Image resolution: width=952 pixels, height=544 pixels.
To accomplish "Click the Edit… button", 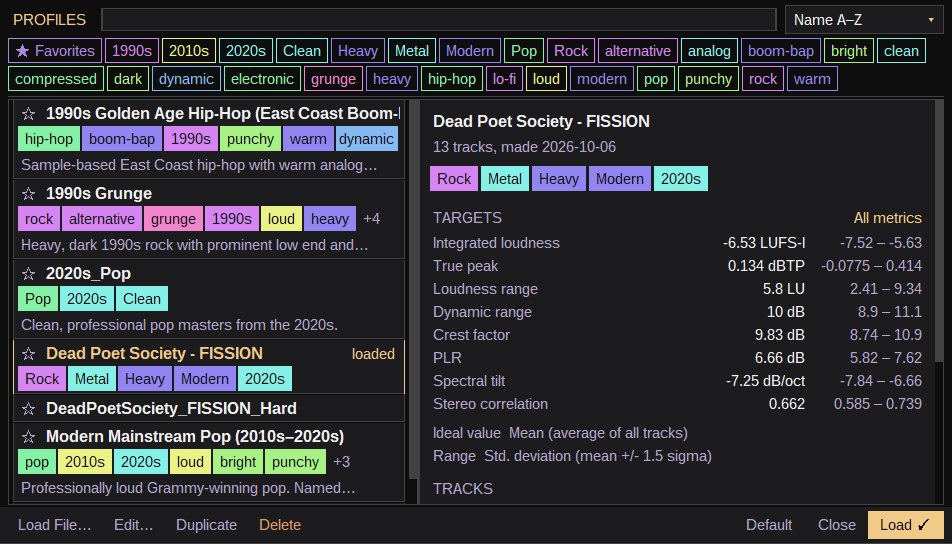I will (x=134, y=525).
